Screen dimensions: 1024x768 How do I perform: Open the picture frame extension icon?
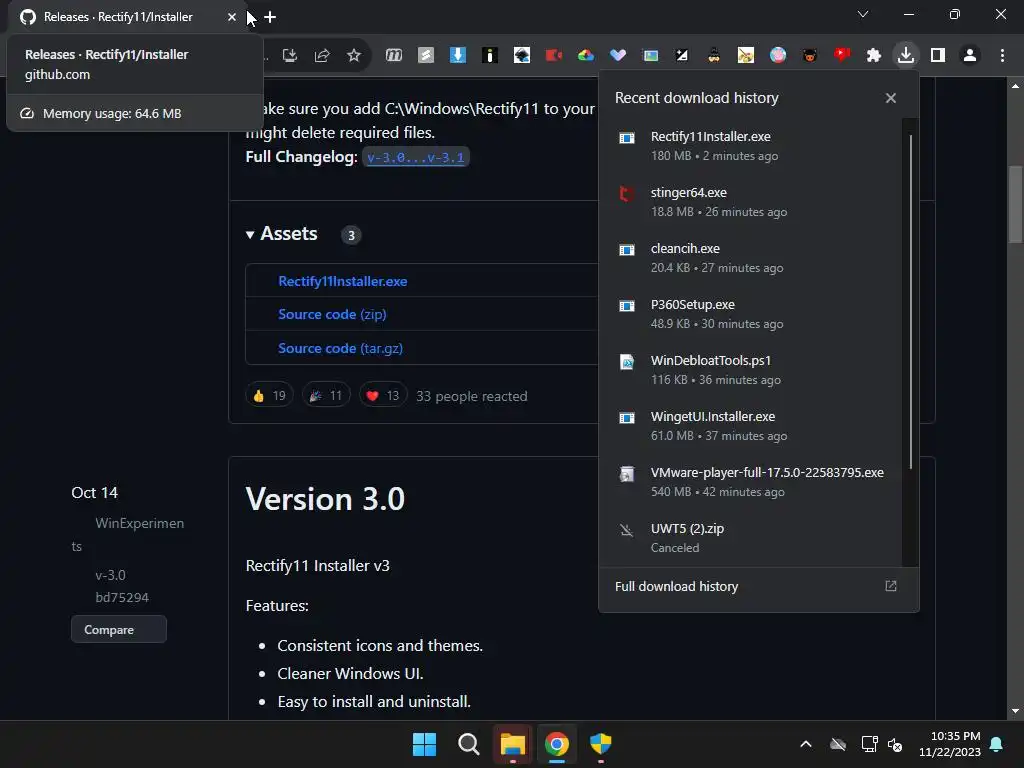(x=650, y=56)
